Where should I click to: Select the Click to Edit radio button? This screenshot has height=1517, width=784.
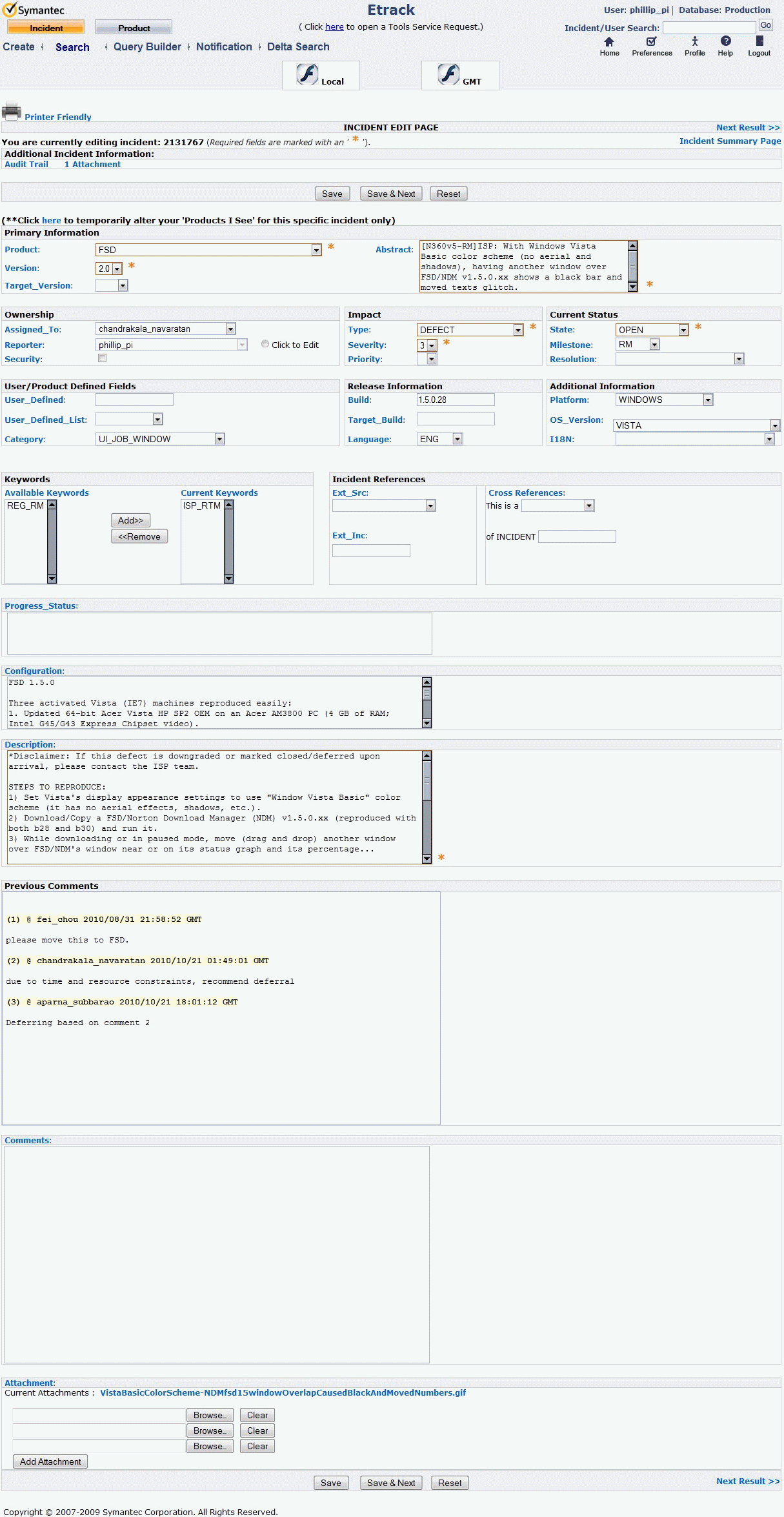(265, 344)
